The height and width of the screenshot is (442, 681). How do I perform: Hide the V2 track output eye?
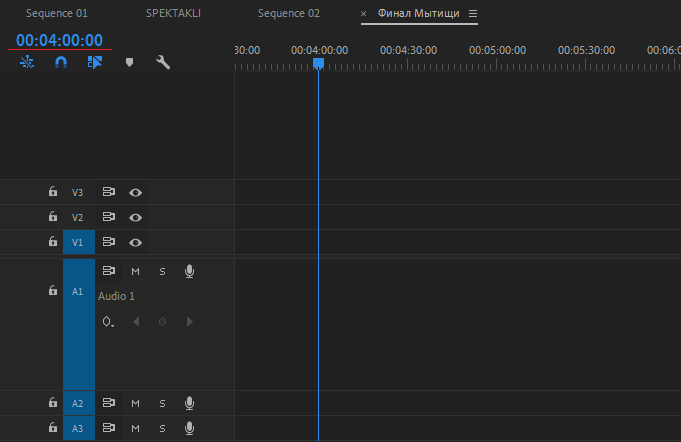(135, 217)
